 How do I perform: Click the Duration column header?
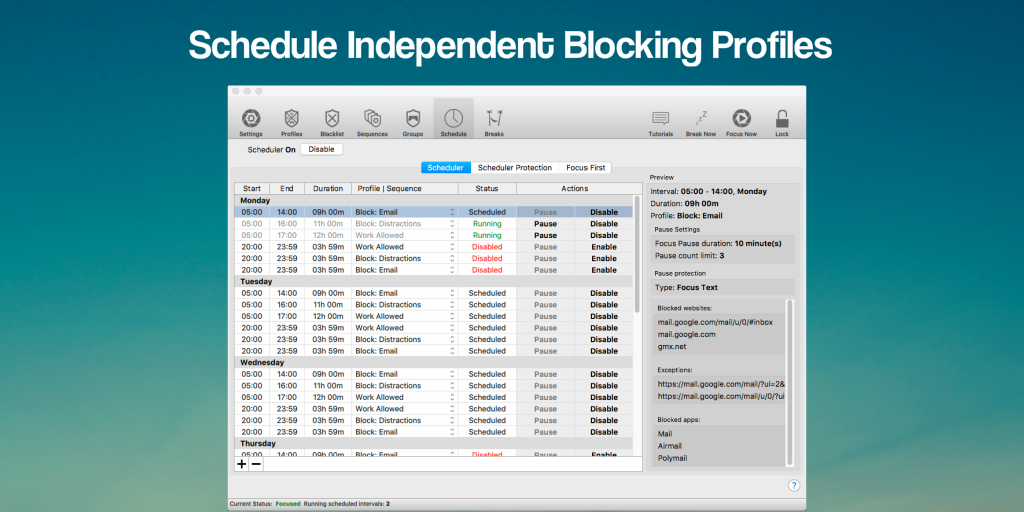[328, 189]
